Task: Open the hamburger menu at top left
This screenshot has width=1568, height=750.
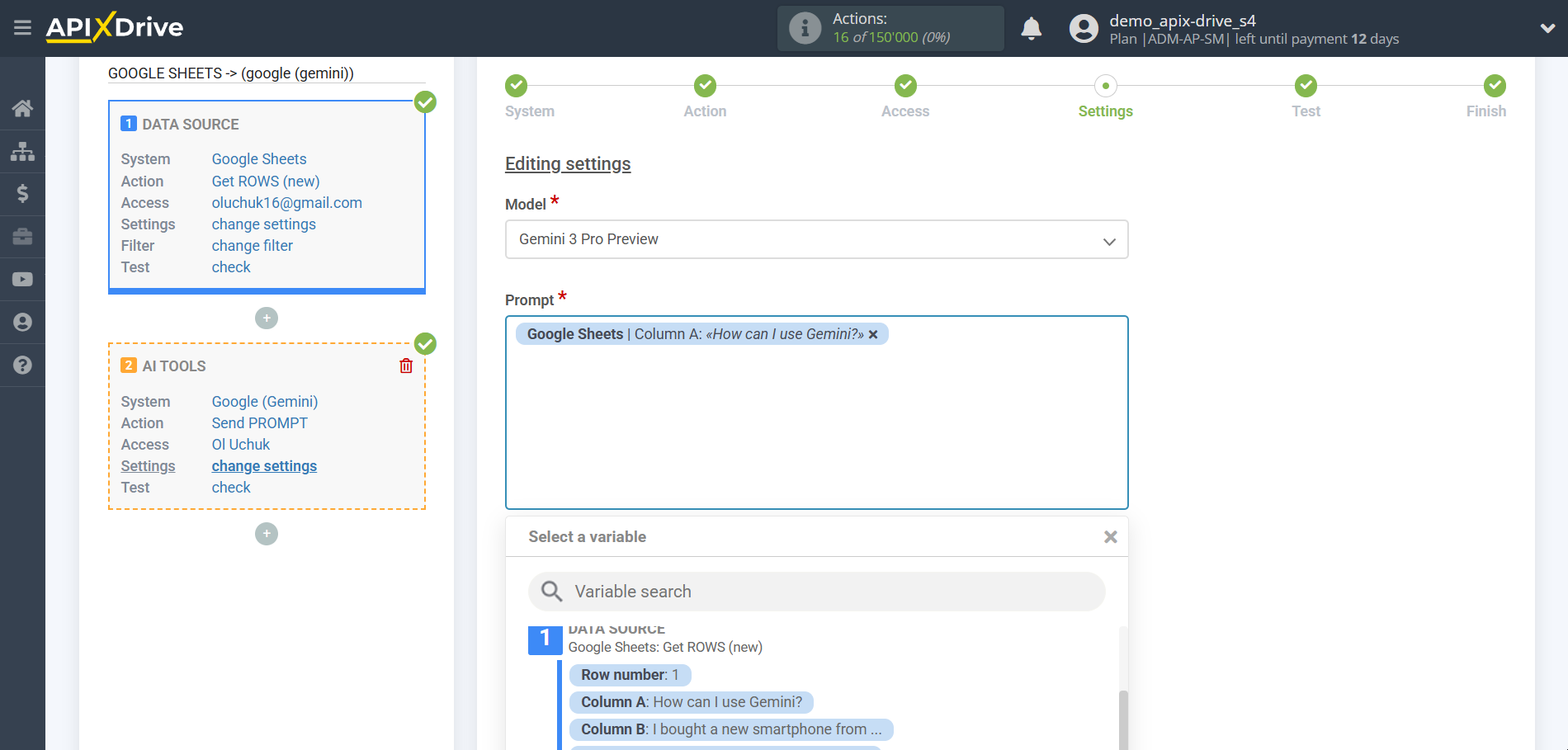Action: [22, 27]
